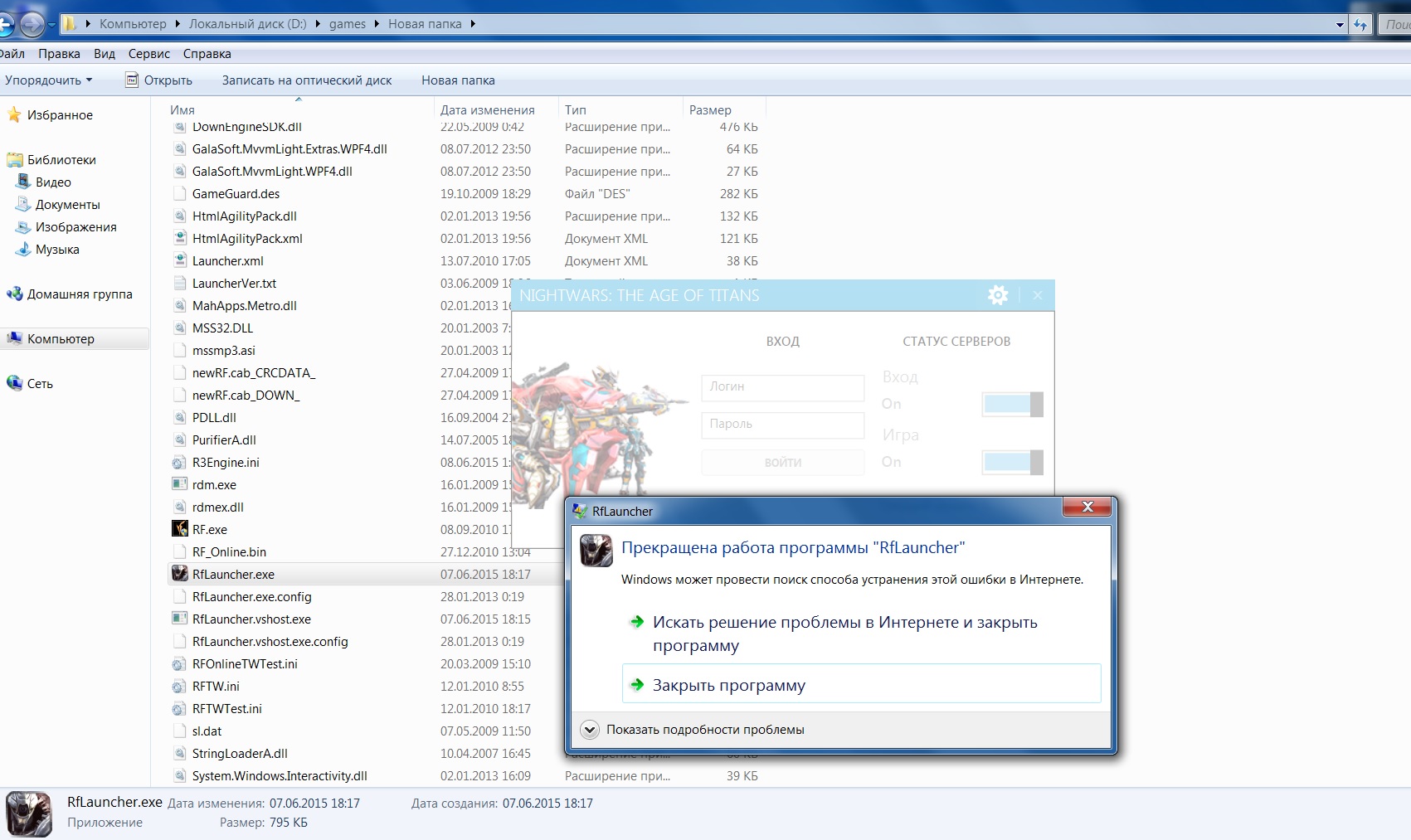Click the Новая папка toolbar button
1411x840 pixels.
point(458,80)
